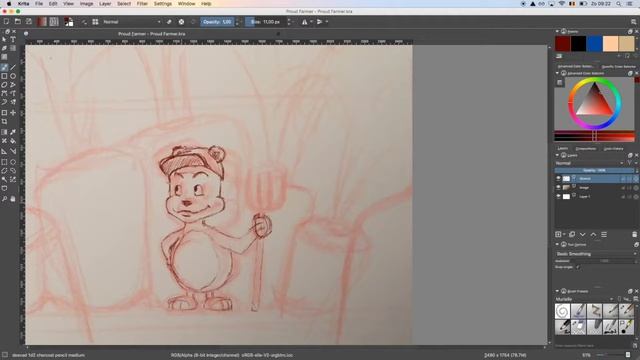The height and width of the screenshot is (360, 640).
Task: Select the Elliptical Selection tool
Action: tap(13, 162)
